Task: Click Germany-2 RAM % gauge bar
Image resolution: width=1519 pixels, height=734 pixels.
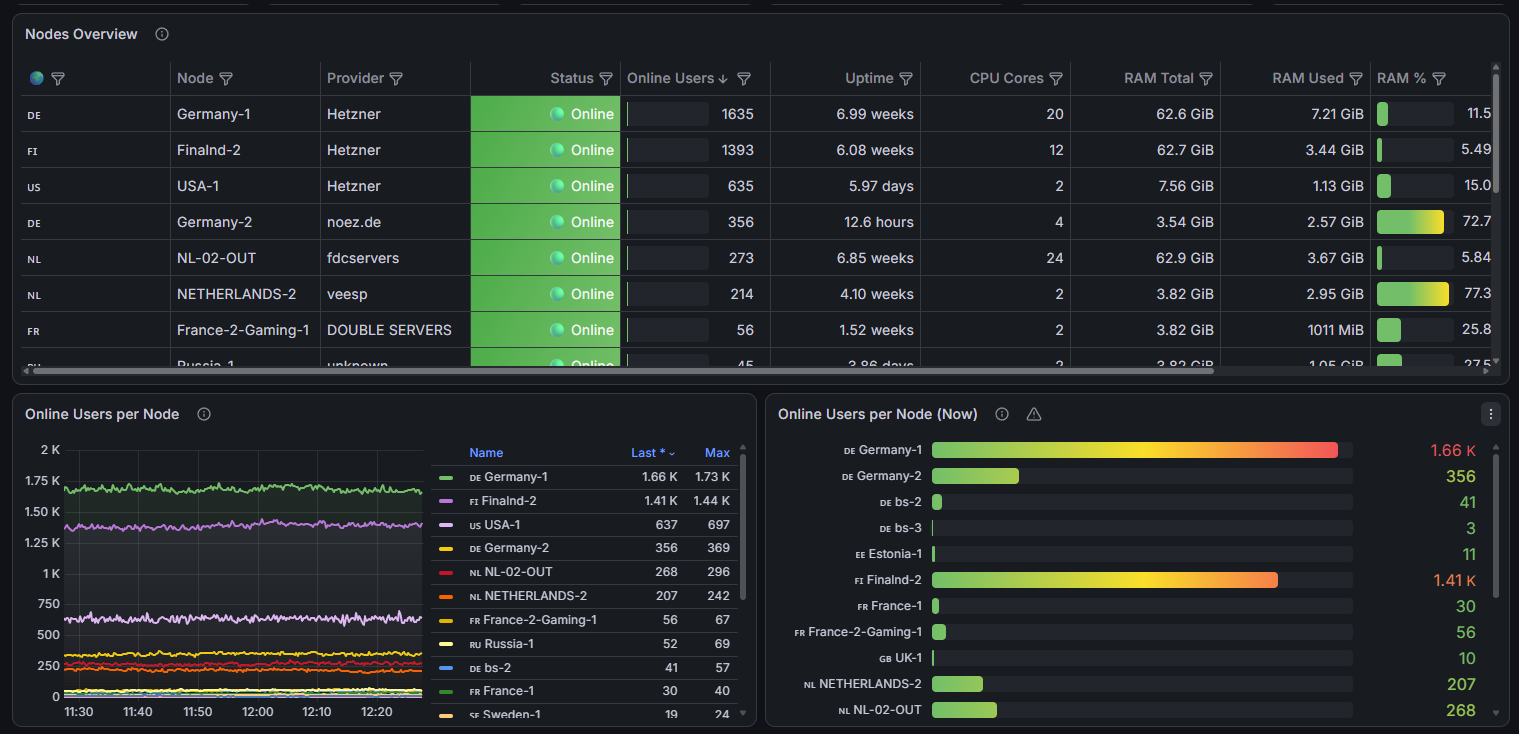Action: click(1410, 222)
